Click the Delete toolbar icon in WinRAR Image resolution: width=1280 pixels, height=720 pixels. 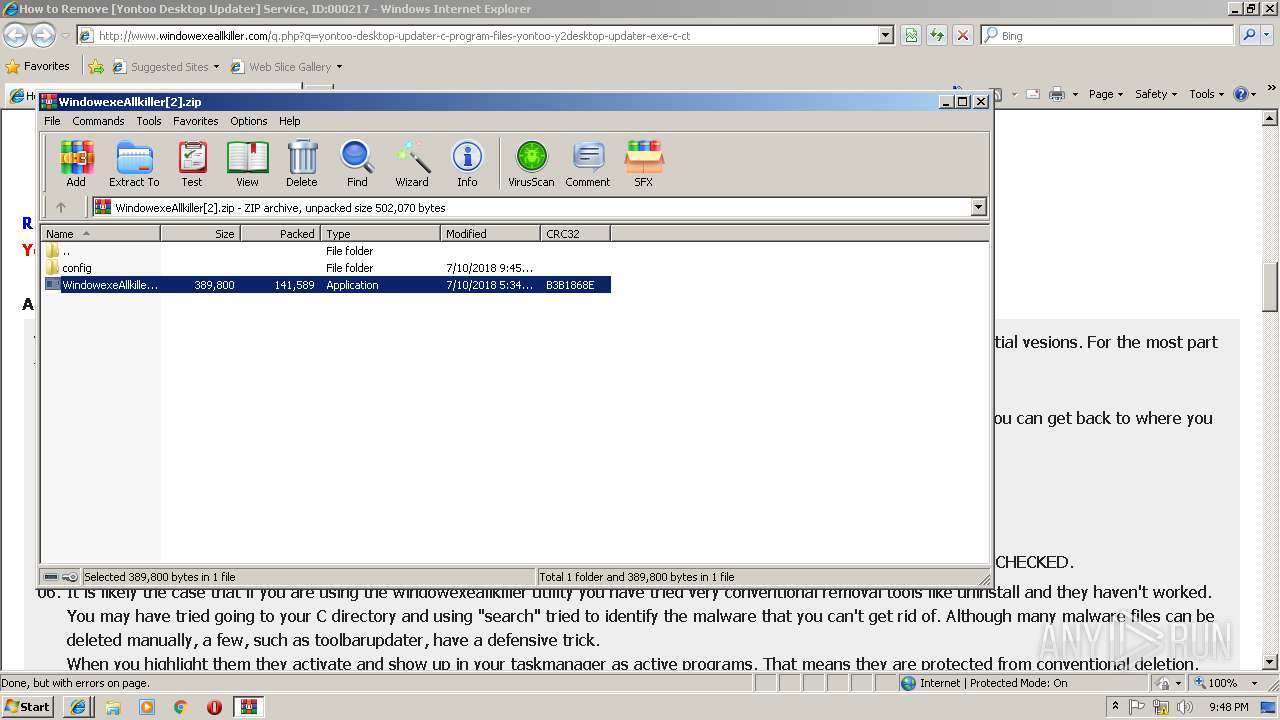coord(302,163)
